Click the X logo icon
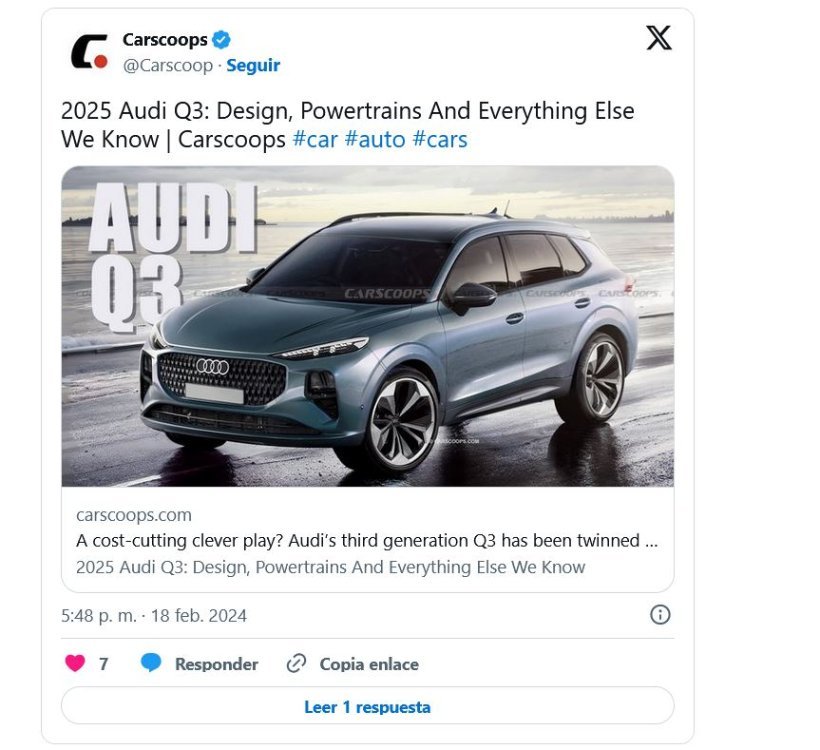The height and width of the screenshot is (750, 820). pos(658,38)
